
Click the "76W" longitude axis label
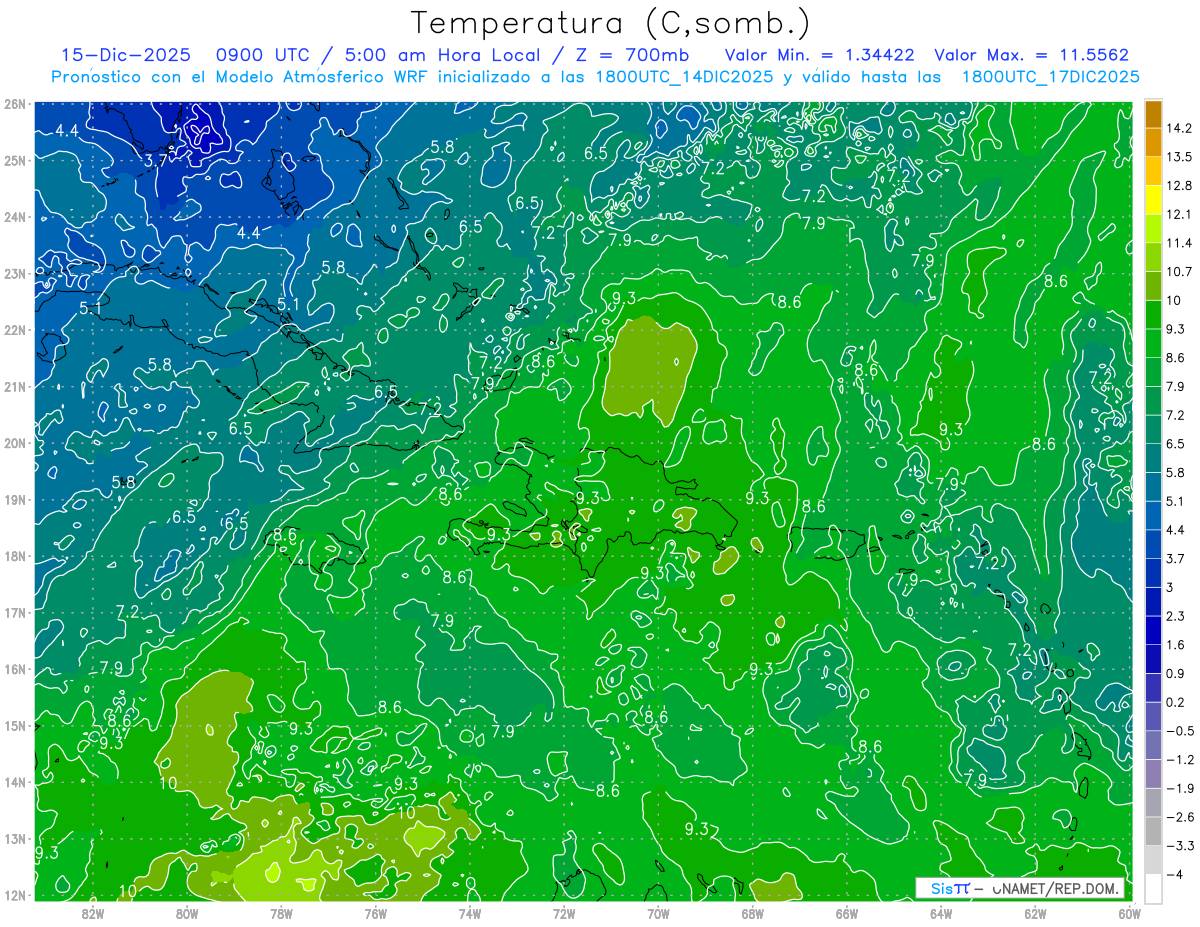coord(375,913)
